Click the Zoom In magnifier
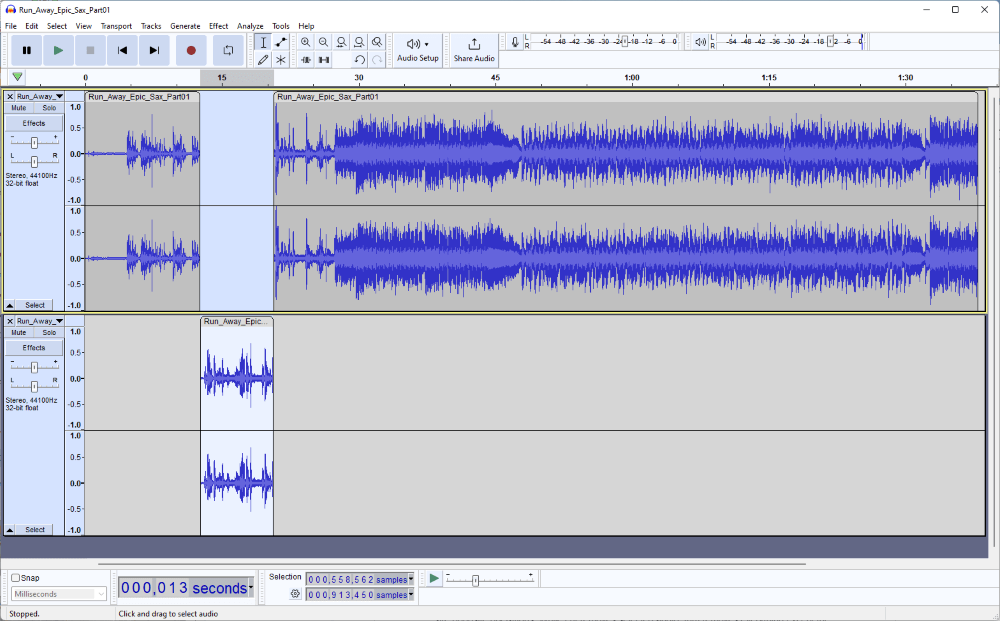The width and height of the screenshot is (1000, 621). point(305,42)
